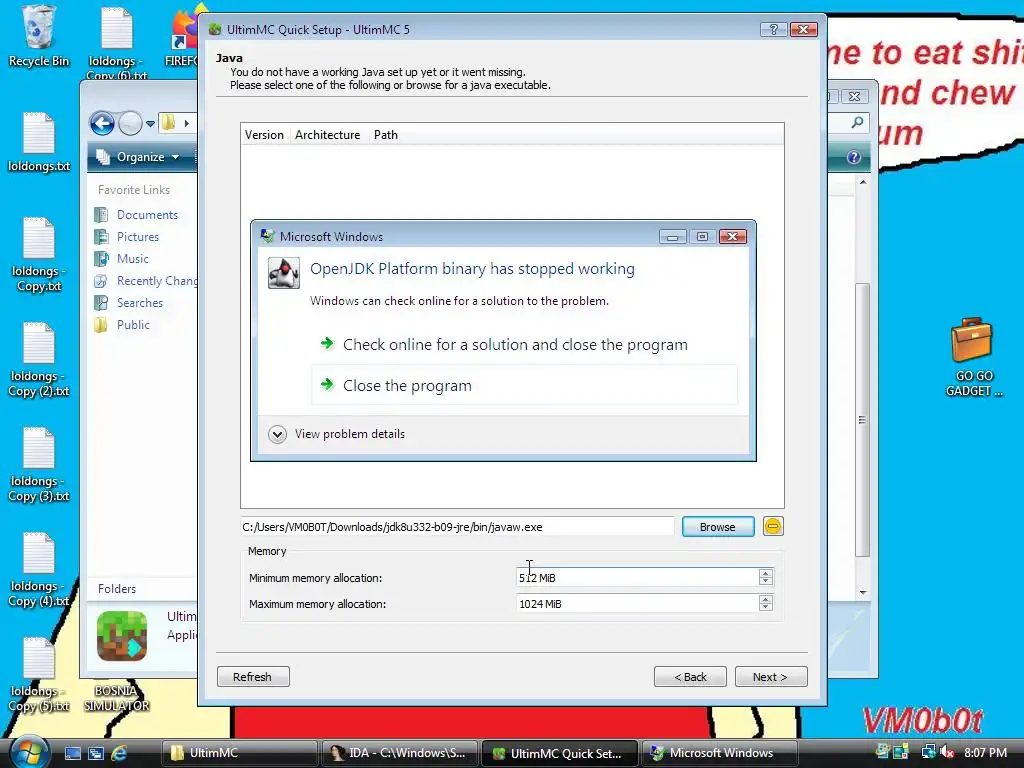Launch Internet Explorer from quick launch
This screenshot has width=1024, height=768.
[x=119, y=753]
